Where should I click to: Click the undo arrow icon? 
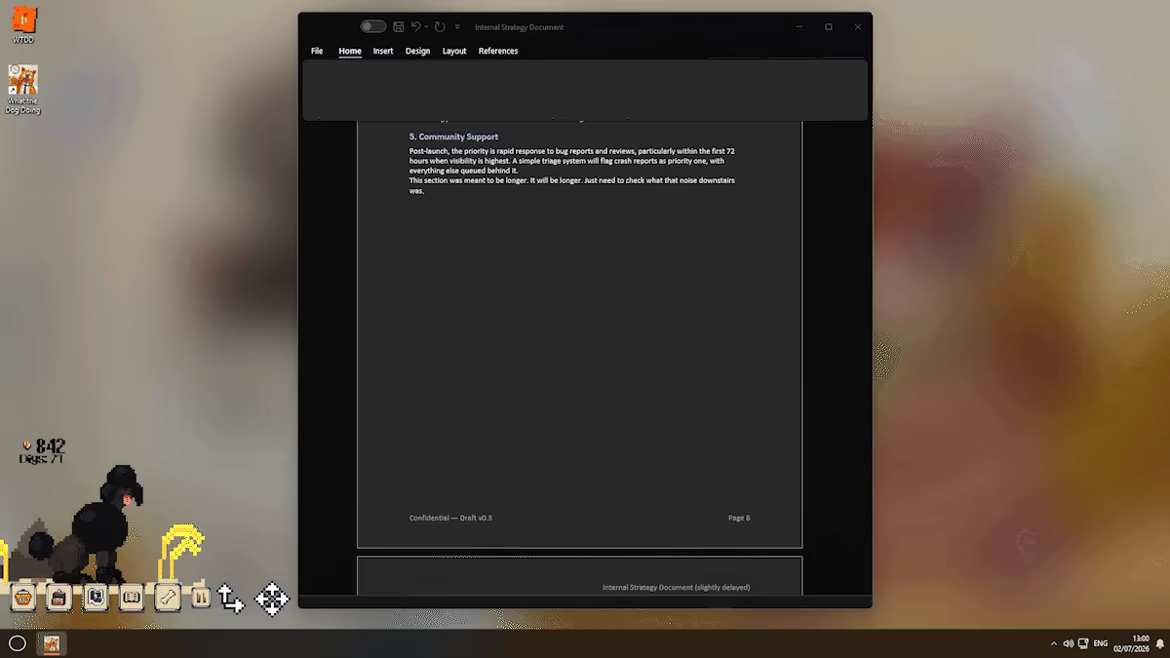pyautogui.click(x=416, y=27)
